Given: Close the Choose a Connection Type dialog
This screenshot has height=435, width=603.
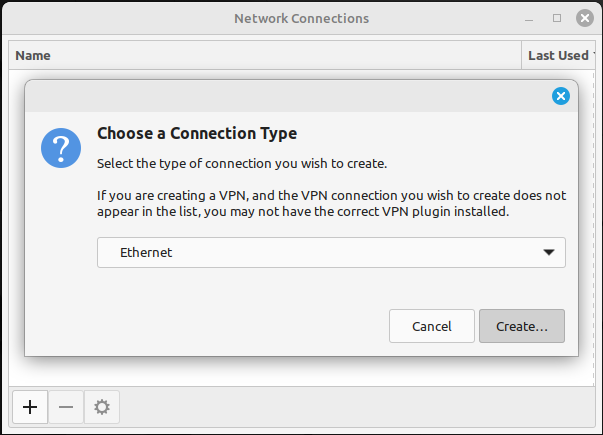Looking at the screenshot, I should click(561, 96).
